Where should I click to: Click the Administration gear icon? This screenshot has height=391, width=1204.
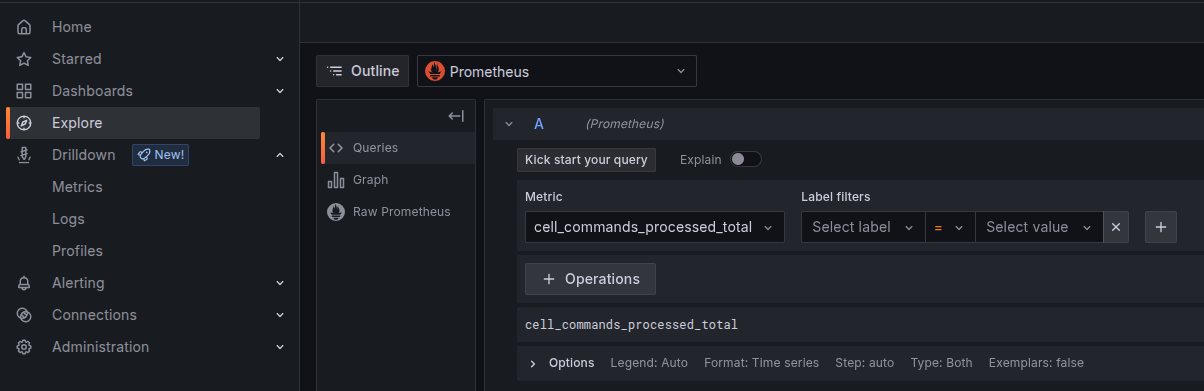tap(25, 347)
